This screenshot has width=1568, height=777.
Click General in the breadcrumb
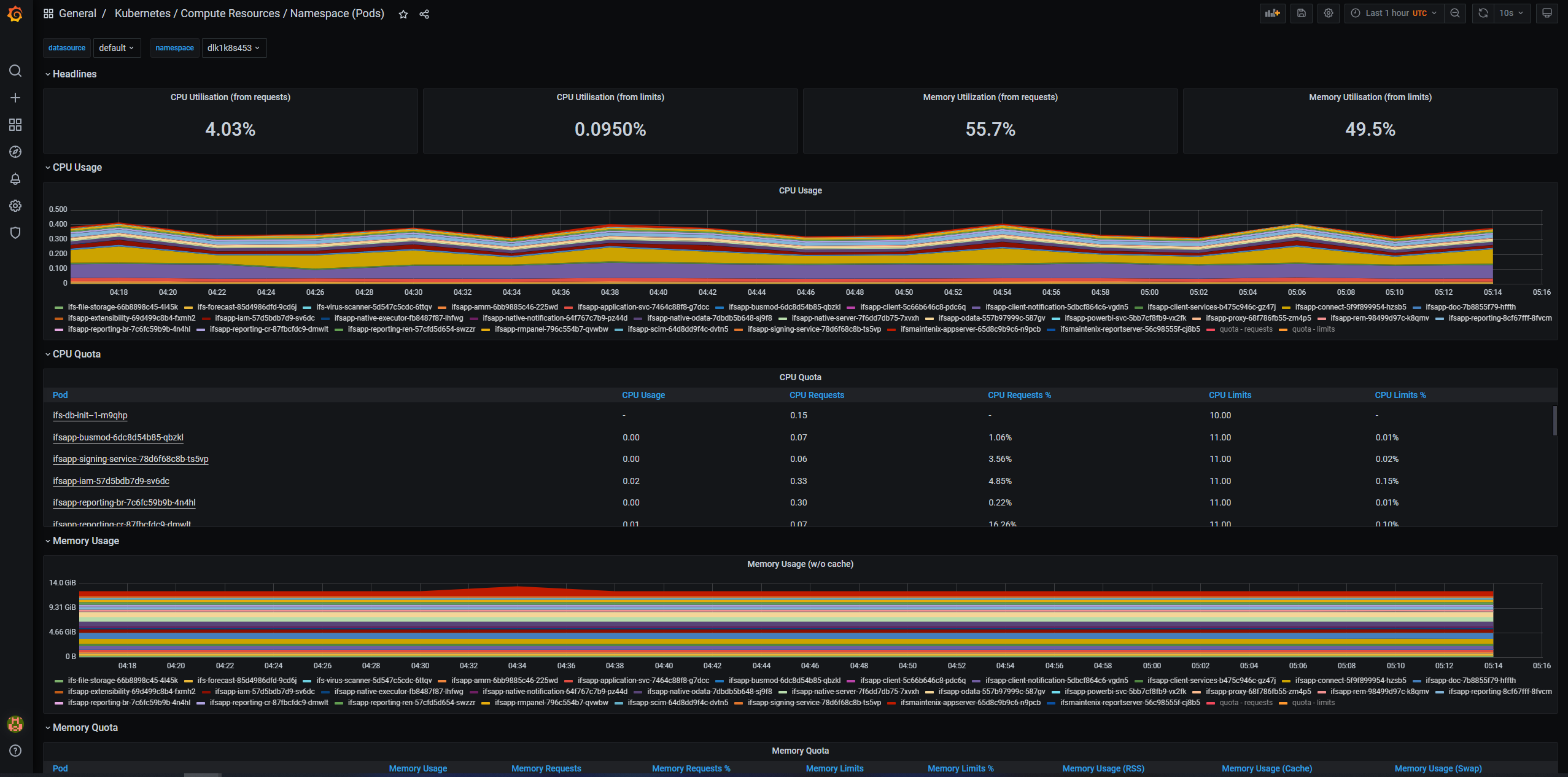tap(77, 13)
